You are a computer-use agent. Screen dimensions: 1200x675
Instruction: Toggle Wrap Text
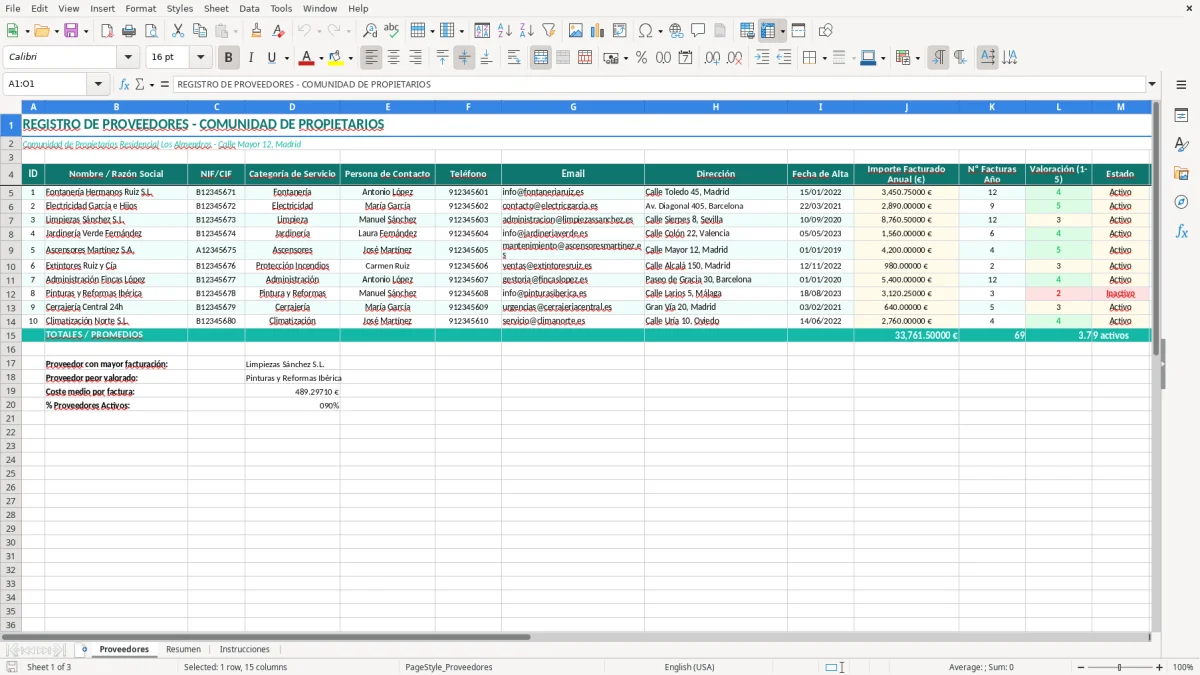coord(514,58)
